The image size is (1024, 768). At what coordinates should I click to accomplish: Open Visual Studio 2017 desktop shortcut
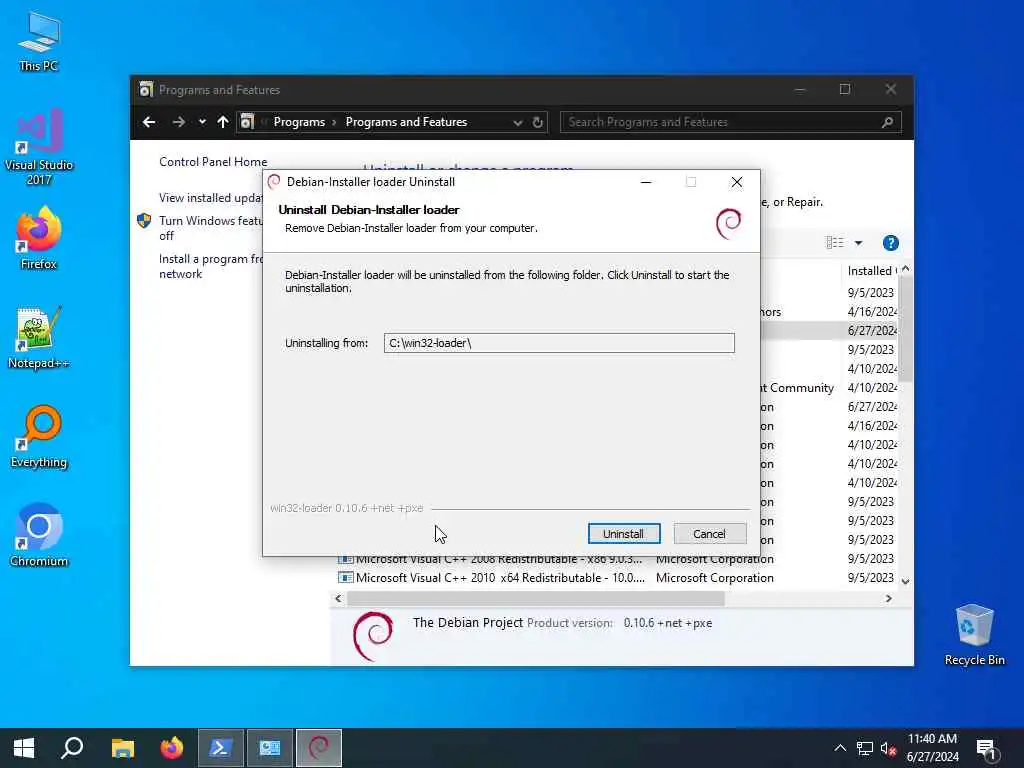pos(39,148)
